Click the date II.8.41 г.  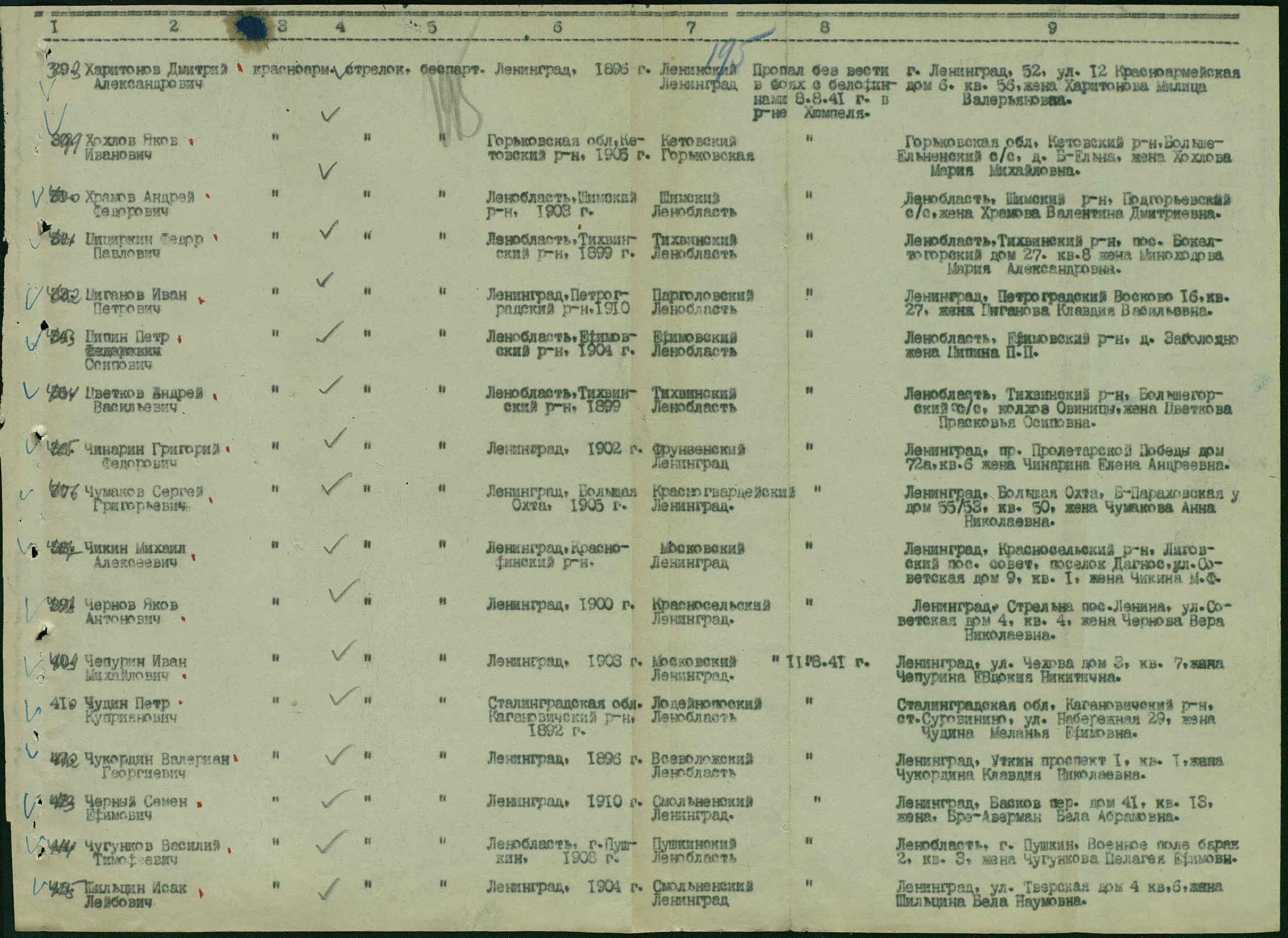(829, 662)
